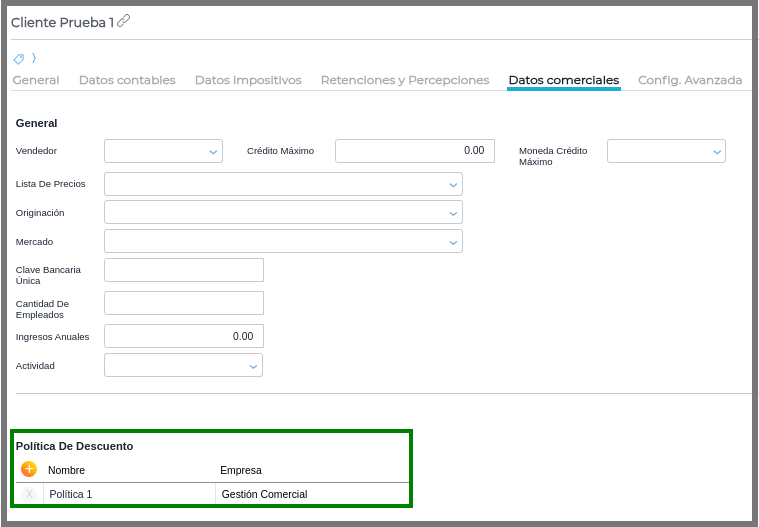The width and height of the screenshot is (759, 527).
Task: Switch to the Config. Avanzada tab
Action: (x=690, y=80)
